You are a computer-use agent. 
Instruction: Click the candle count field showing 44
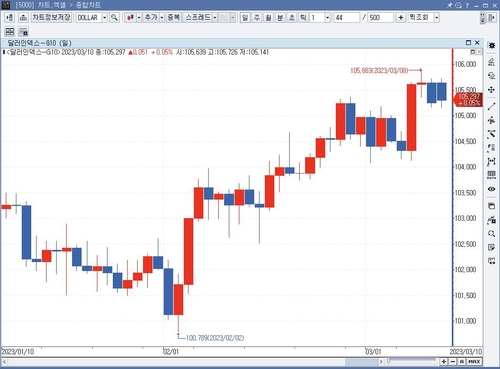pyautogui.click(x=347, y=17)
